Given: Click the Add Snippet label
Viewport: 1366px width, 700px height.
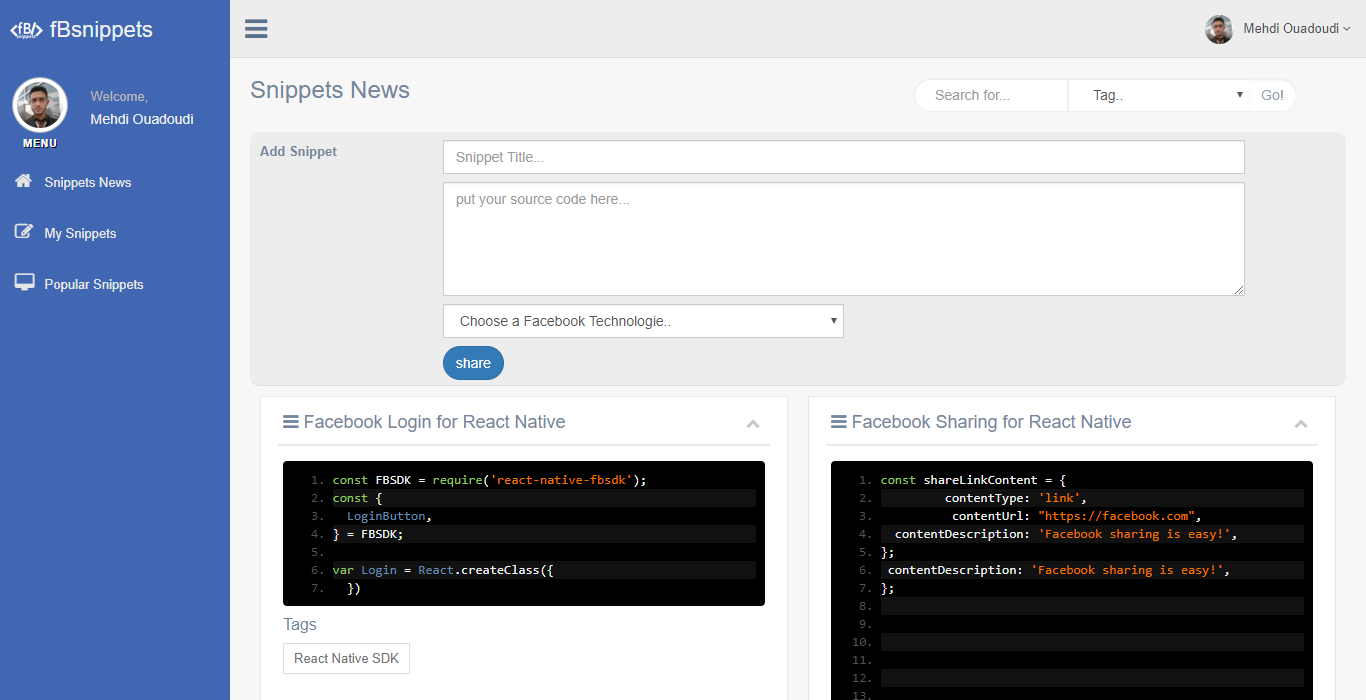Looking at the screenshot, I should coord(298,152).
